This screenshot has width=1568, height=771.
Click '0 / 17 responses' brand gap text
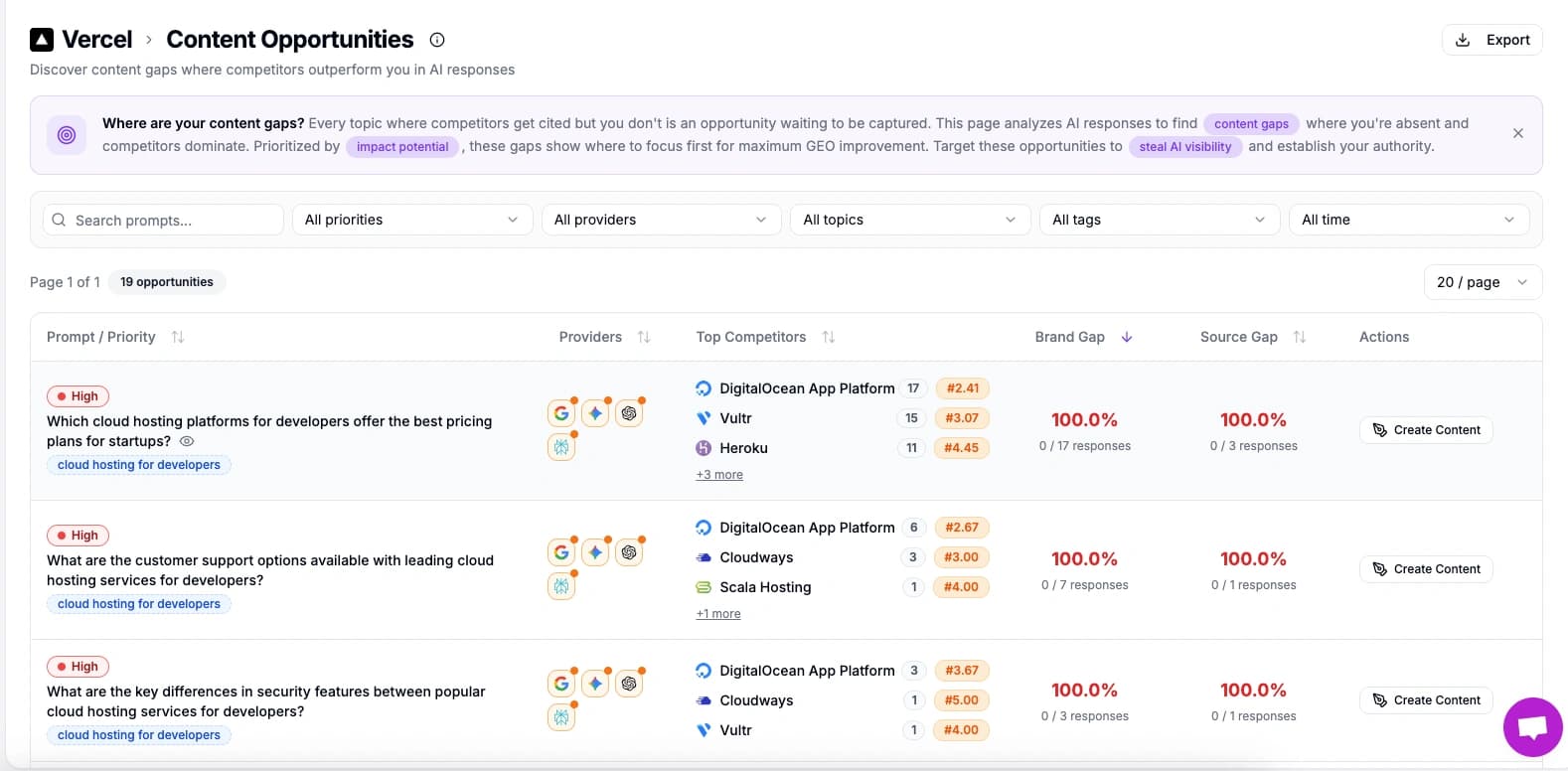pyautogui.click(x=1085, y=446)
